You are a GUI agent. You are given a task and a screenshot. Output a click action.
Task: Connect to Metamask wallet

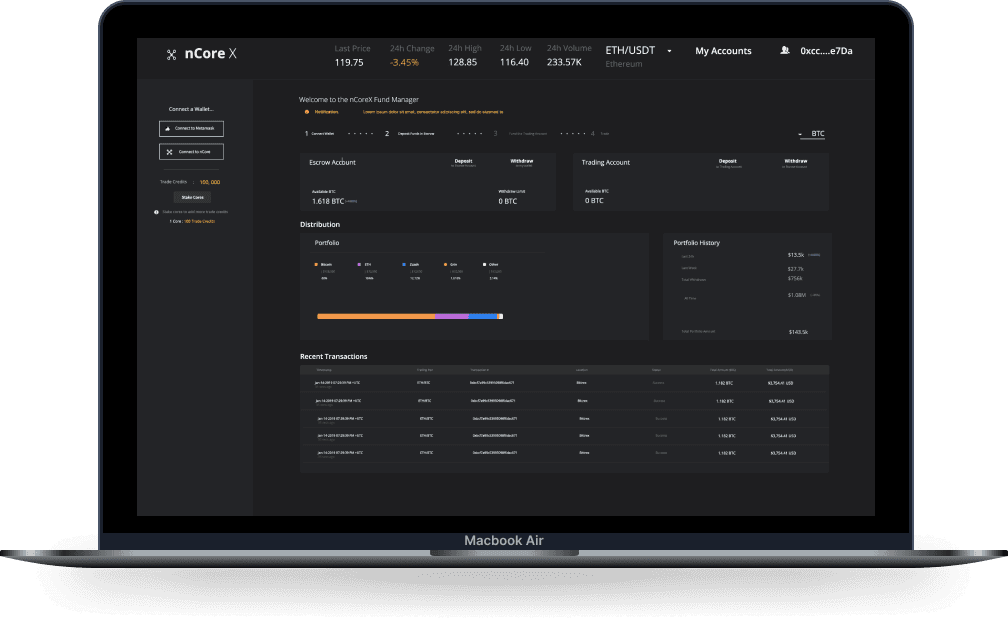[x=191, y=129]
